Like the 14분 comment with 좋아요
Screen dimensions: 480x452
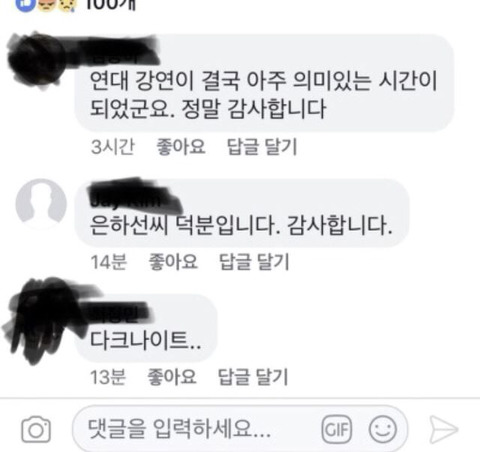tap(173, 261)
